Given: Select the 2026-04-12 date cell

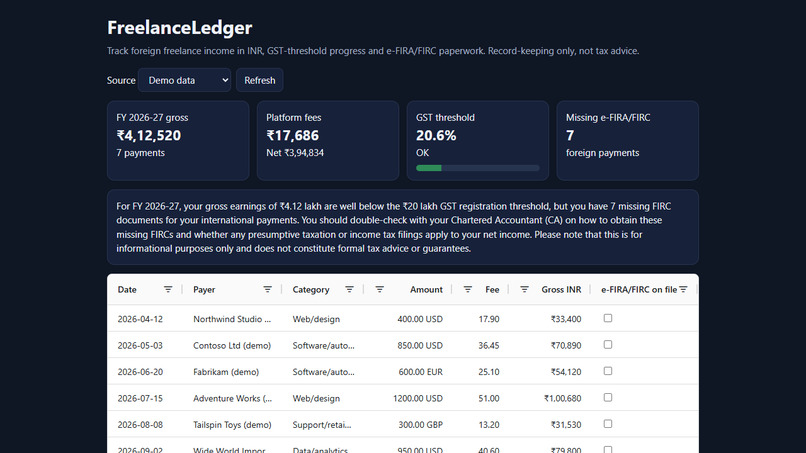Looking at the screenshot, I should point(140,319).
